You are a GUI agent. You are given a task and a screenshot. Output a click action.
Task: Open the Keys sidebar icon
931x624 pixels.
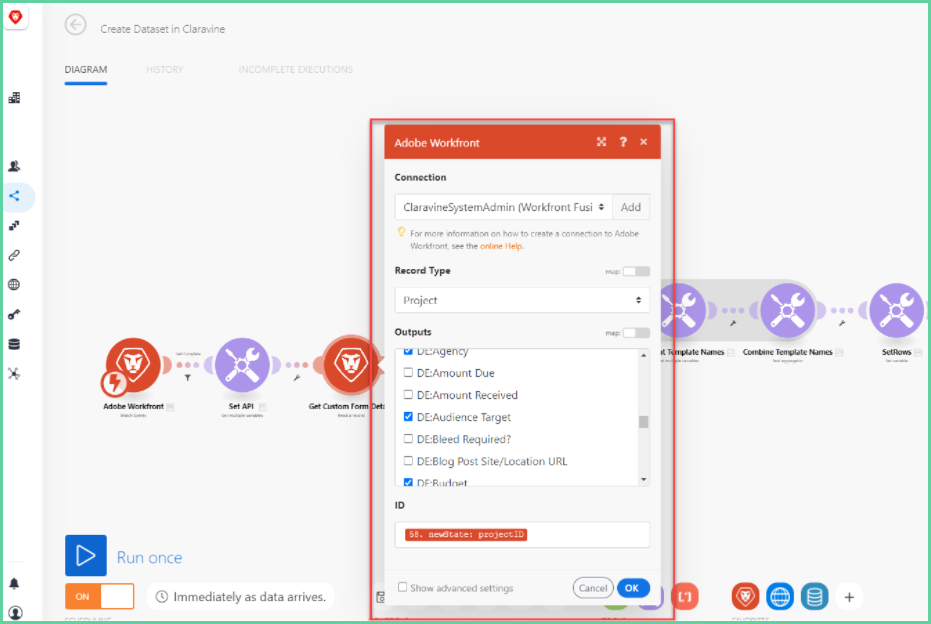(x=14, y=315)
